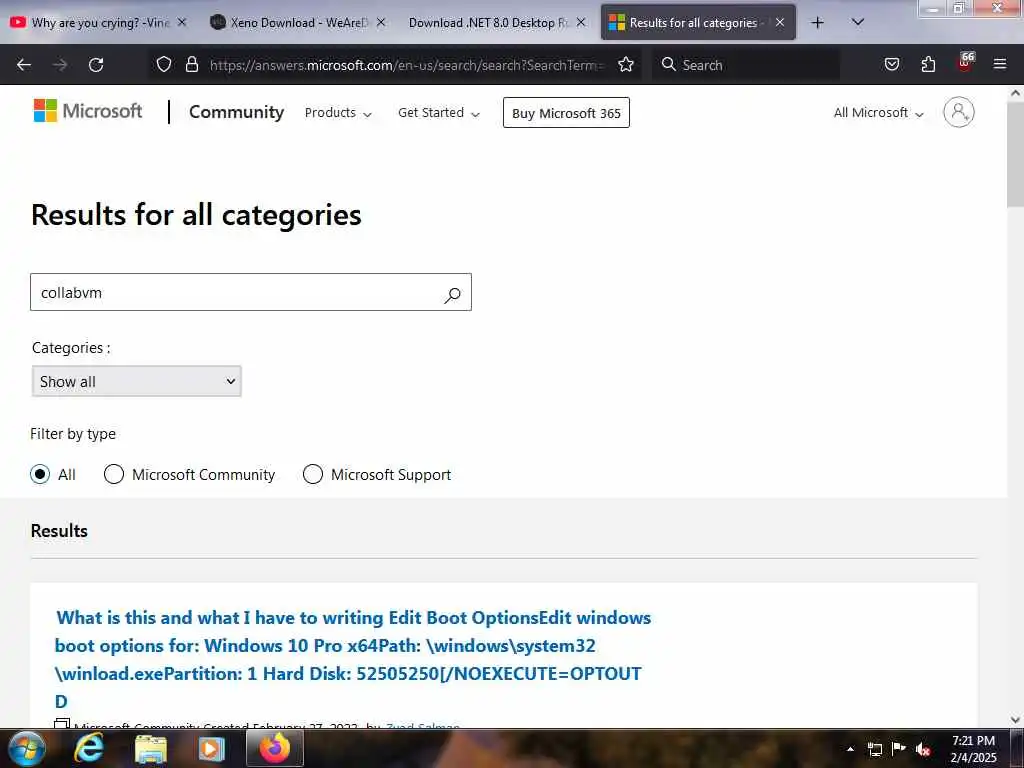Expand the Products menu
The height and width of the screenshot is (768, 1024).
(338, 113)
